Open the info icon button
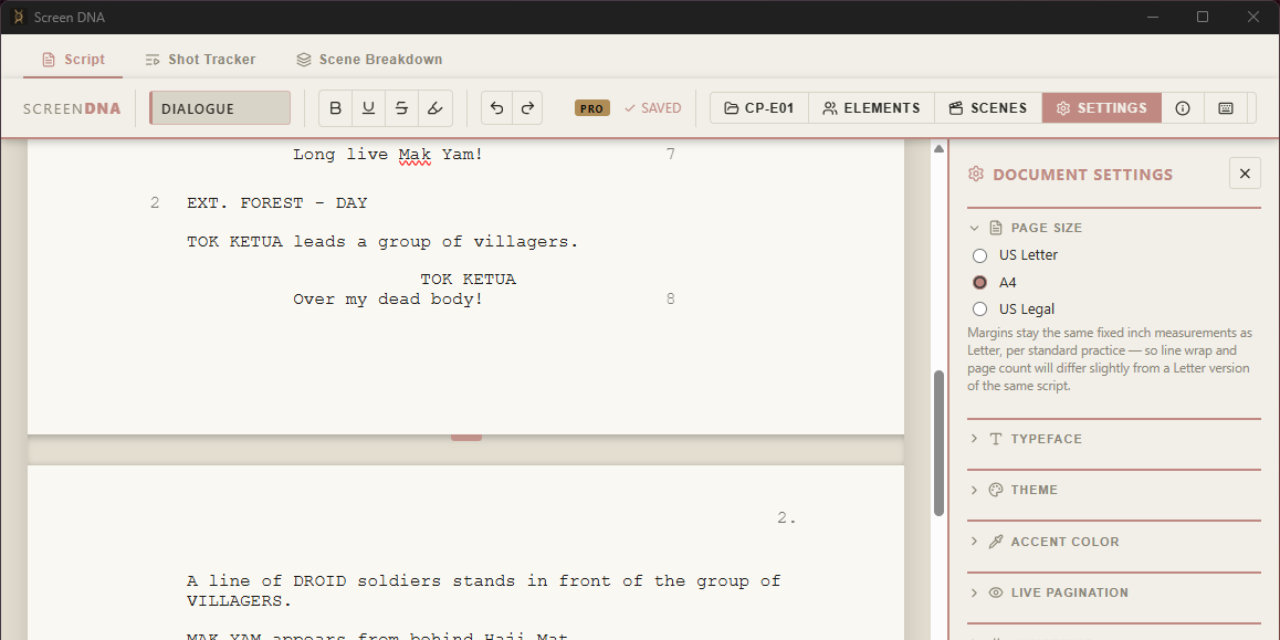Viewport: 1280px width, 640px height. click(x=1183, y=108)
